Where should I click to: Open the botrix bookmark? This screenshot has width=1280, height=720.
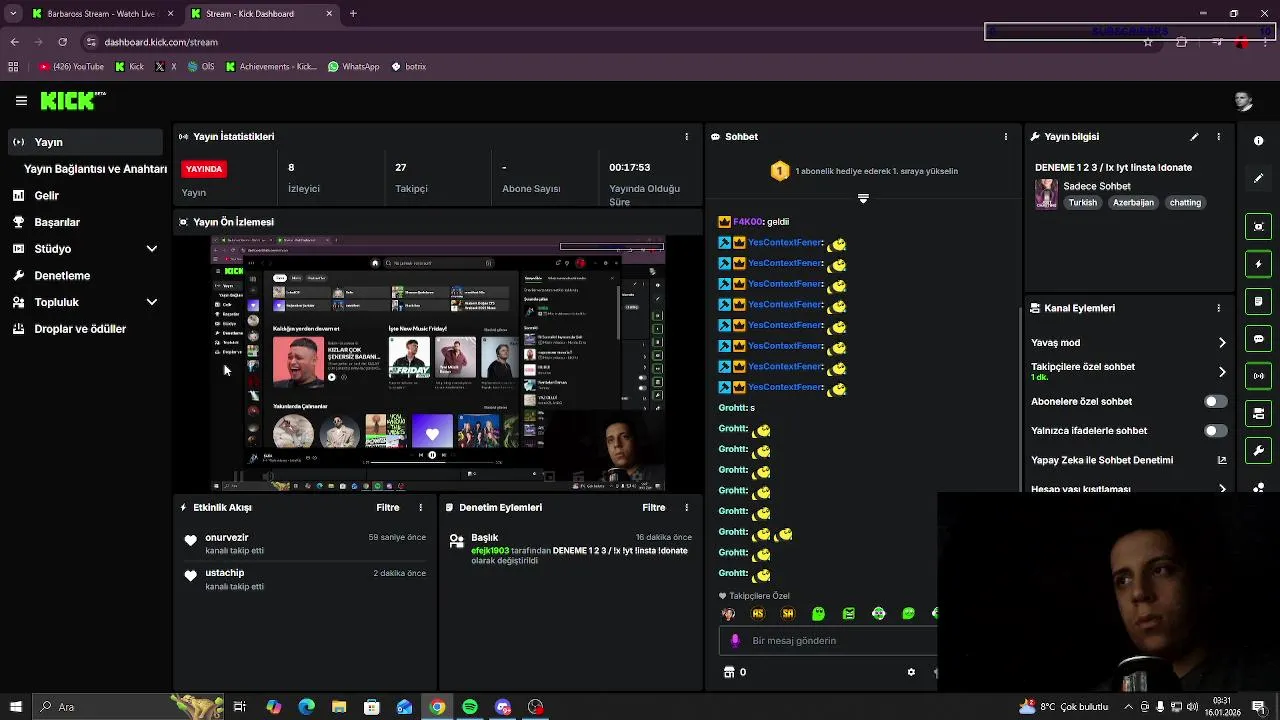[409, 67]
